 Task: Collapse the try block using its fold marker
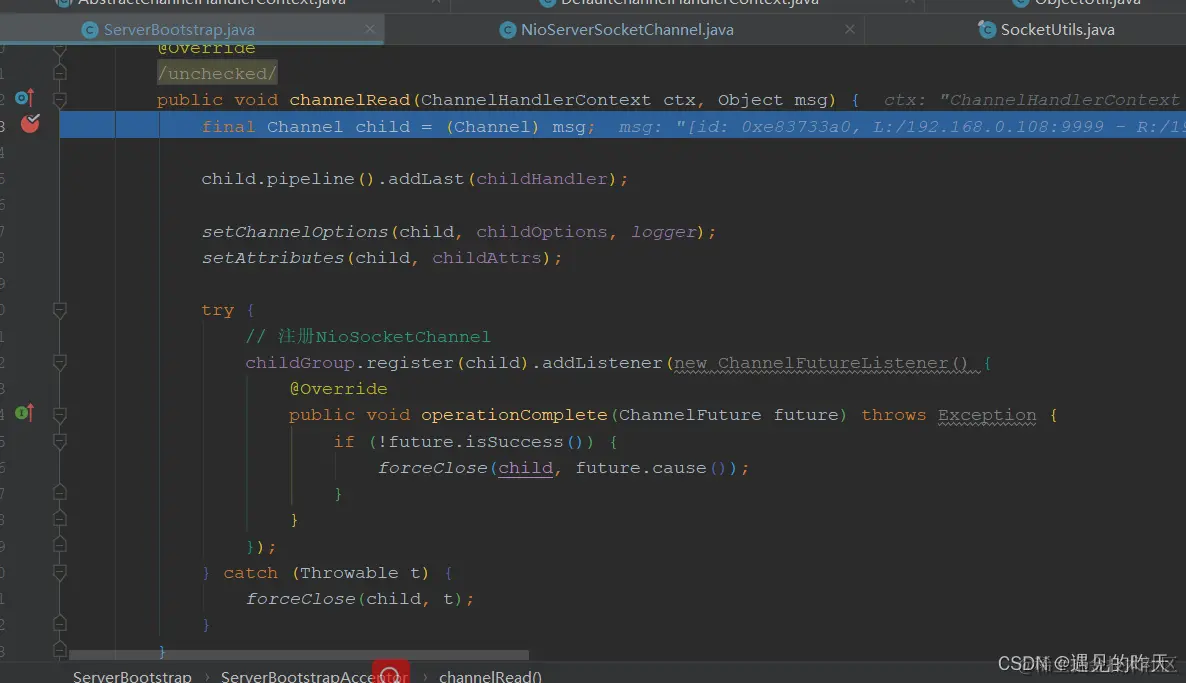[x=60, y=309]
